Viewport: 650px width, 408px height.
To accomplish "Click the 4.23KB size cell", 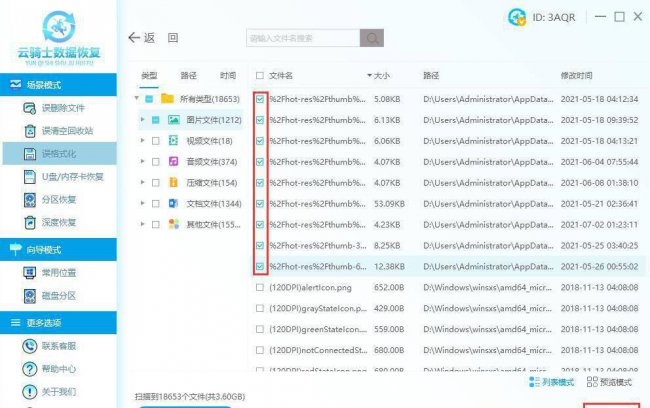I will pyautogui.click(x=387, y=224).
